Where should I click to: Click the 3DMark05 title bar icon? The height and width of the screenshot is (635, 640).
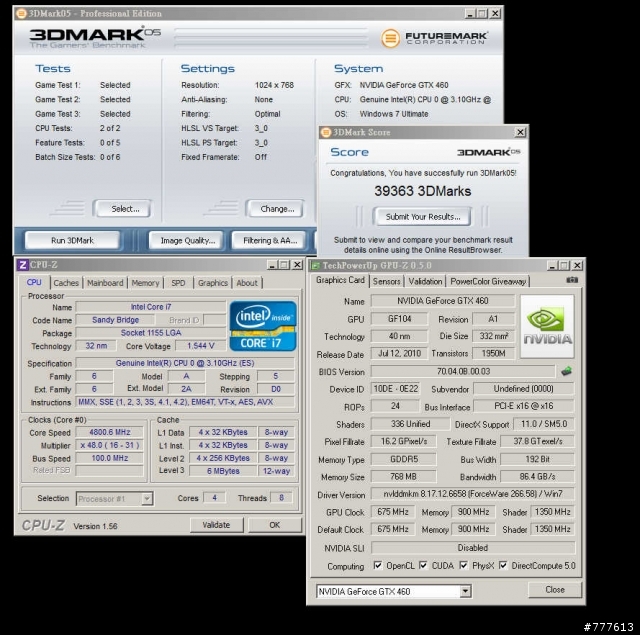(21, 13)
